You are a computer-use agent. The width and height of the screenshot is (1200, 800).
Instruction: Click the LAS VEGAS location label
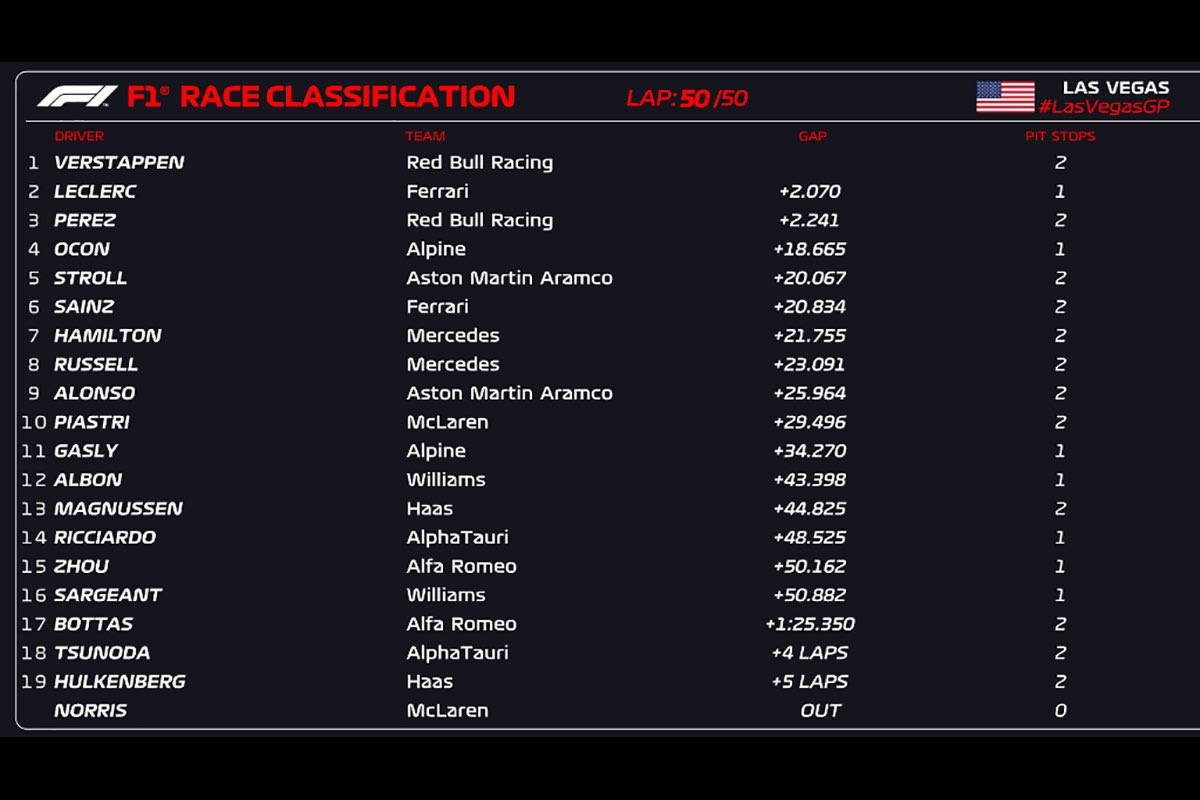1115,88
